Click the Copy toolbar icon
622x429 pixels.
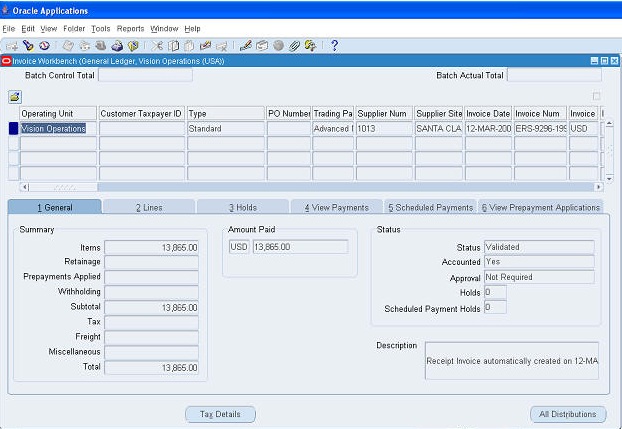click(173, 46)
